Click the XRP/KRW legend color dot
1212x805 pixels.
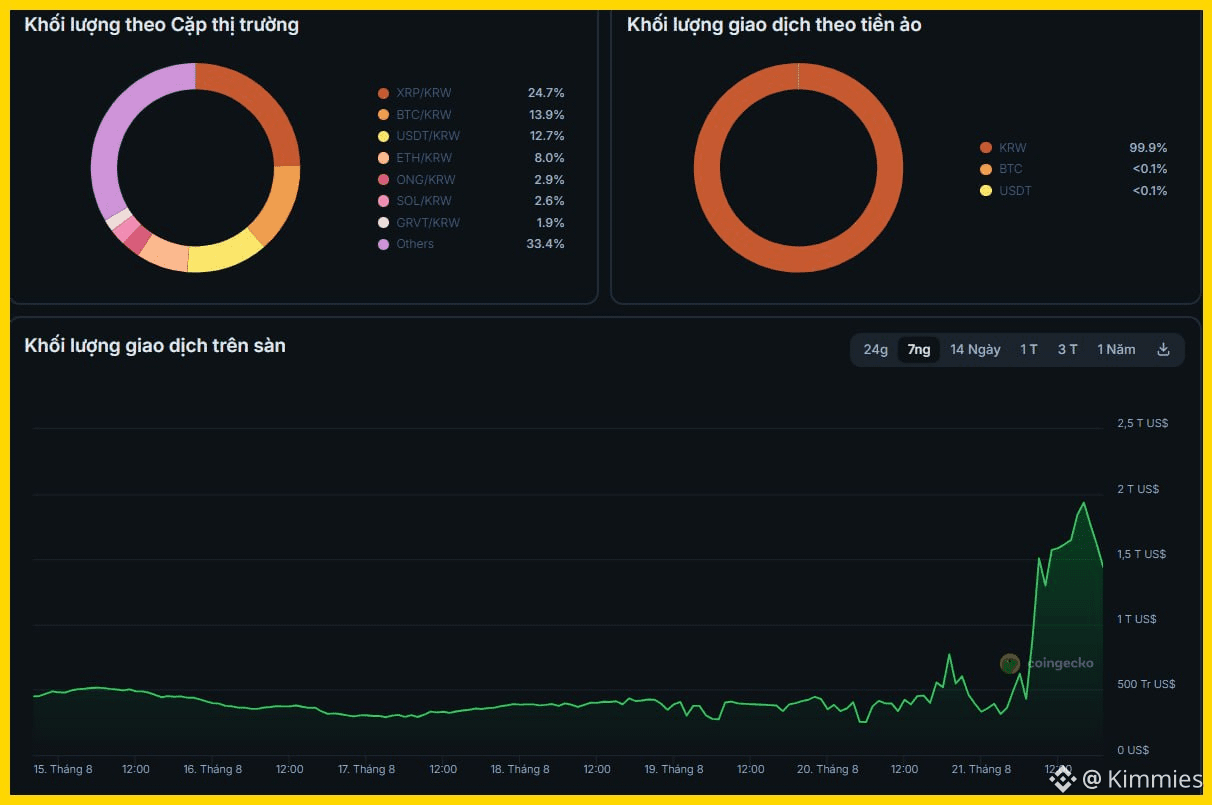pyautogui.click(x=383, y=93)
